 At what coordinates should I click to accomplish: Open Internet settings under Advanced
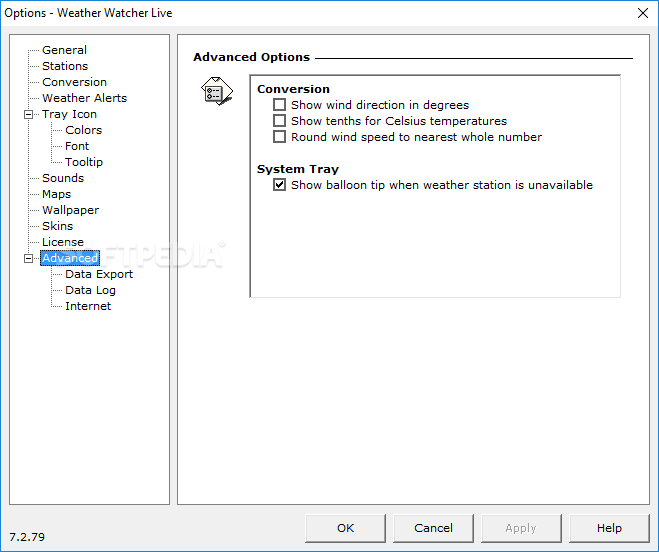pyautogui.click(x=88, y=306)
